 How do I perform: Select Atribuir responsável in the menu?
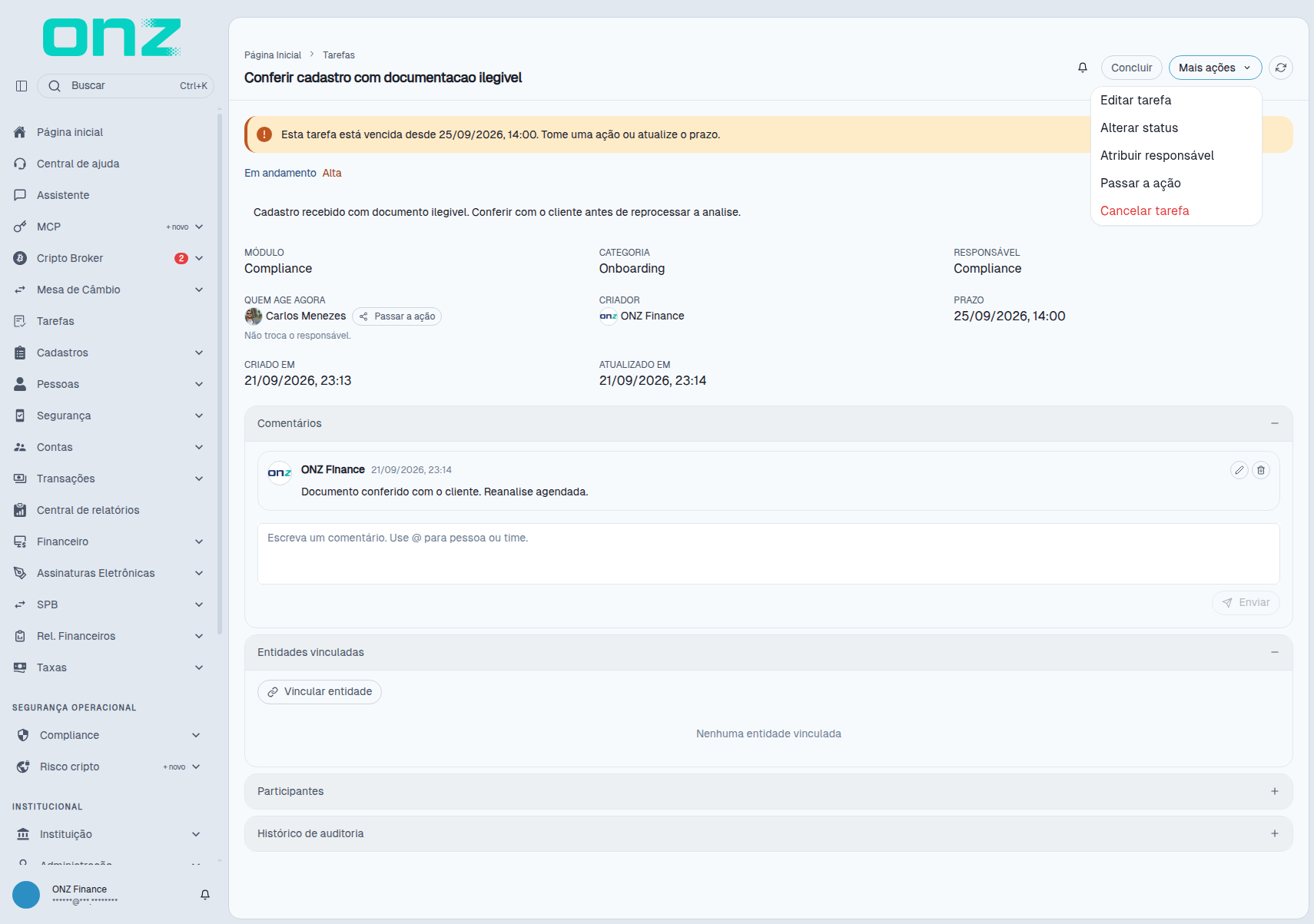(1176, 156)
